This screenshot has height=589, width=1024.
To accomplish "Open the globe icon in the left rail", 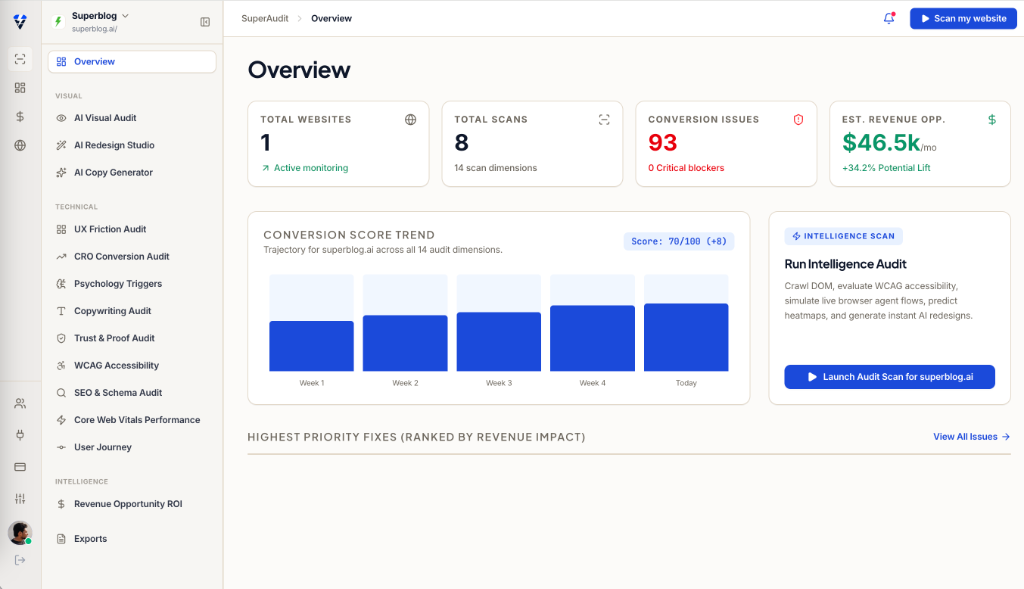I will [x=20, y=145].
